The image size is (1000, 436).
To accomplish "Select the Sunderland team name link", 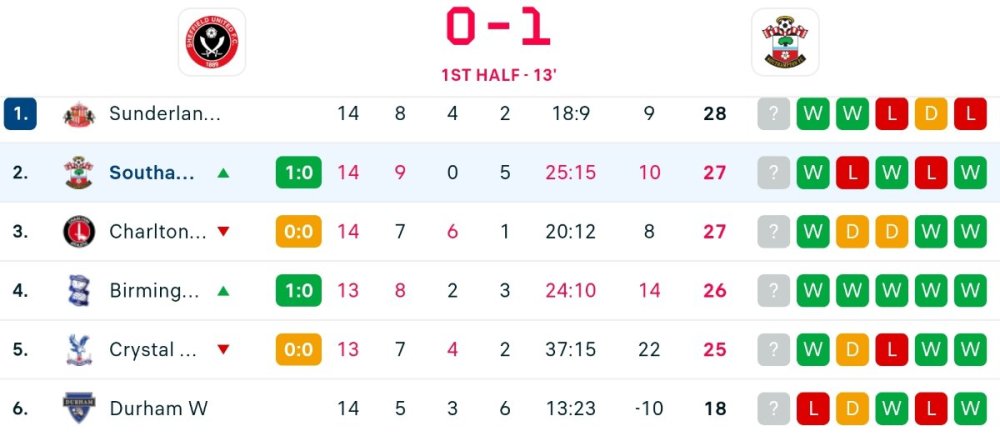I will [x=164, y=114].
